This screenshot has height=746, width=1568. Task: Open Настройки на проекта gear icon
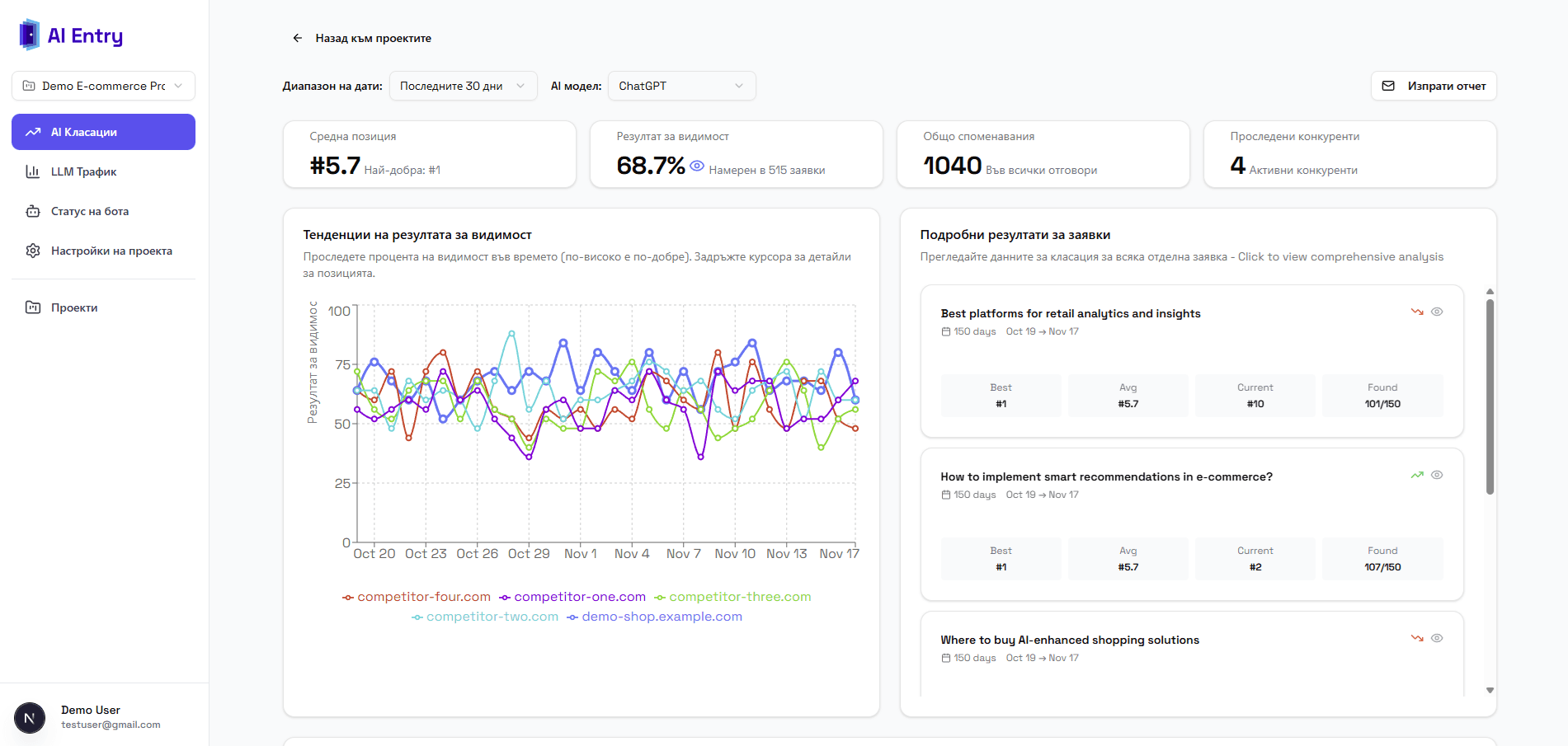click(34, 250)
